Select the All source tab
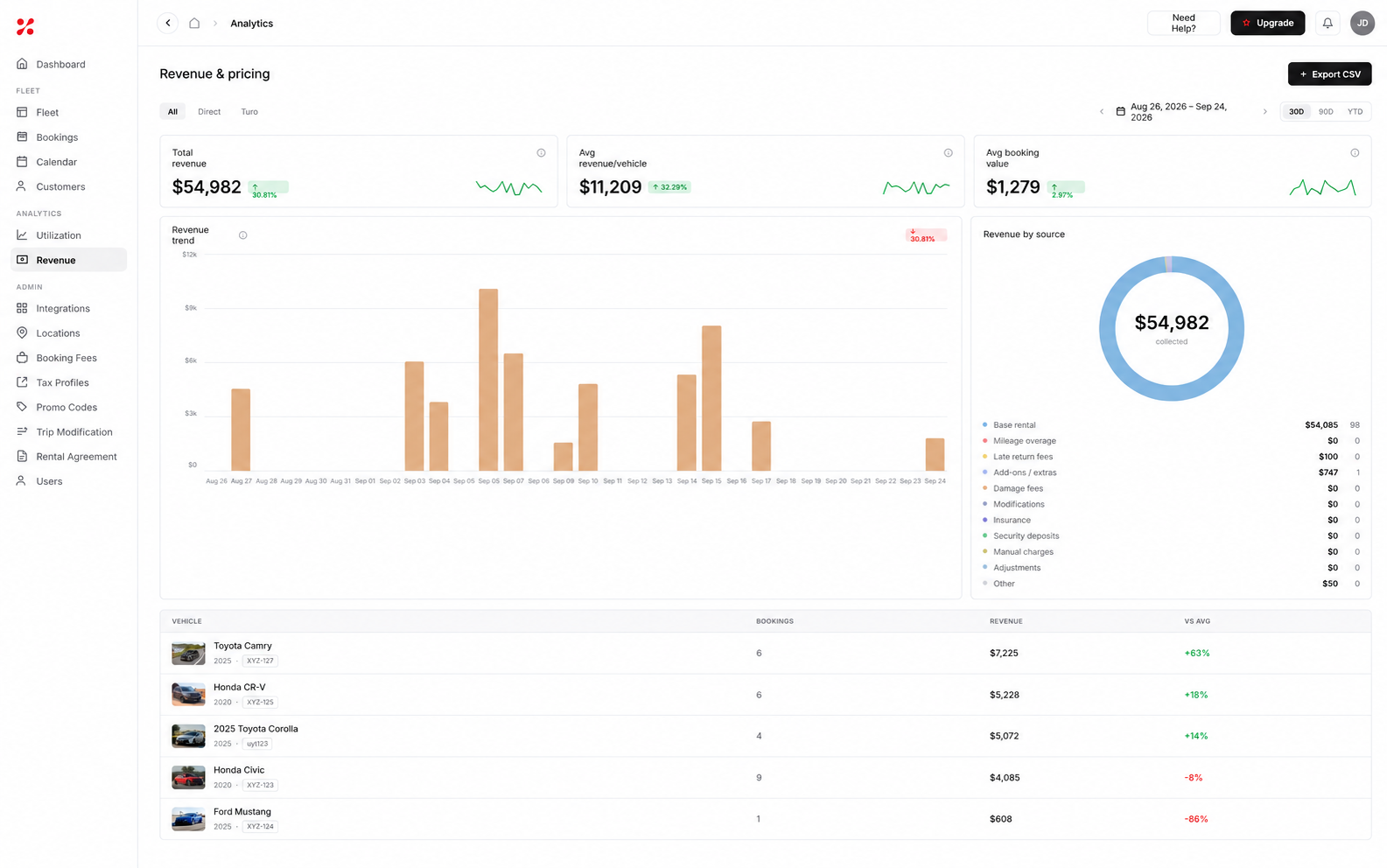Screen dimensions: 1387x868 click(x=172, y=112)
